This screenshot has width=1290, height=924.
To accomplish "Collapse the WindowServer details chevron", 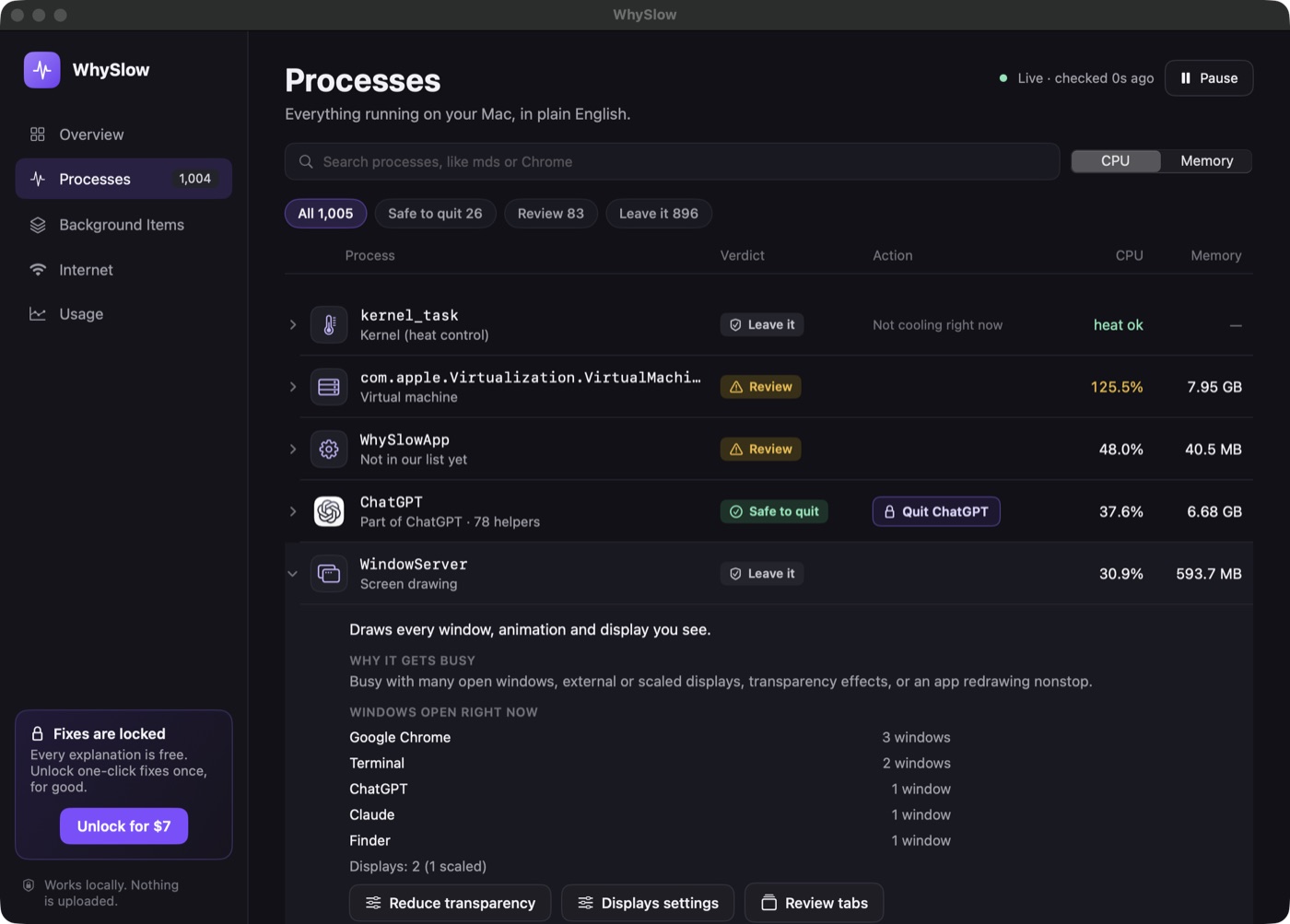I will (x=293, y=573).
